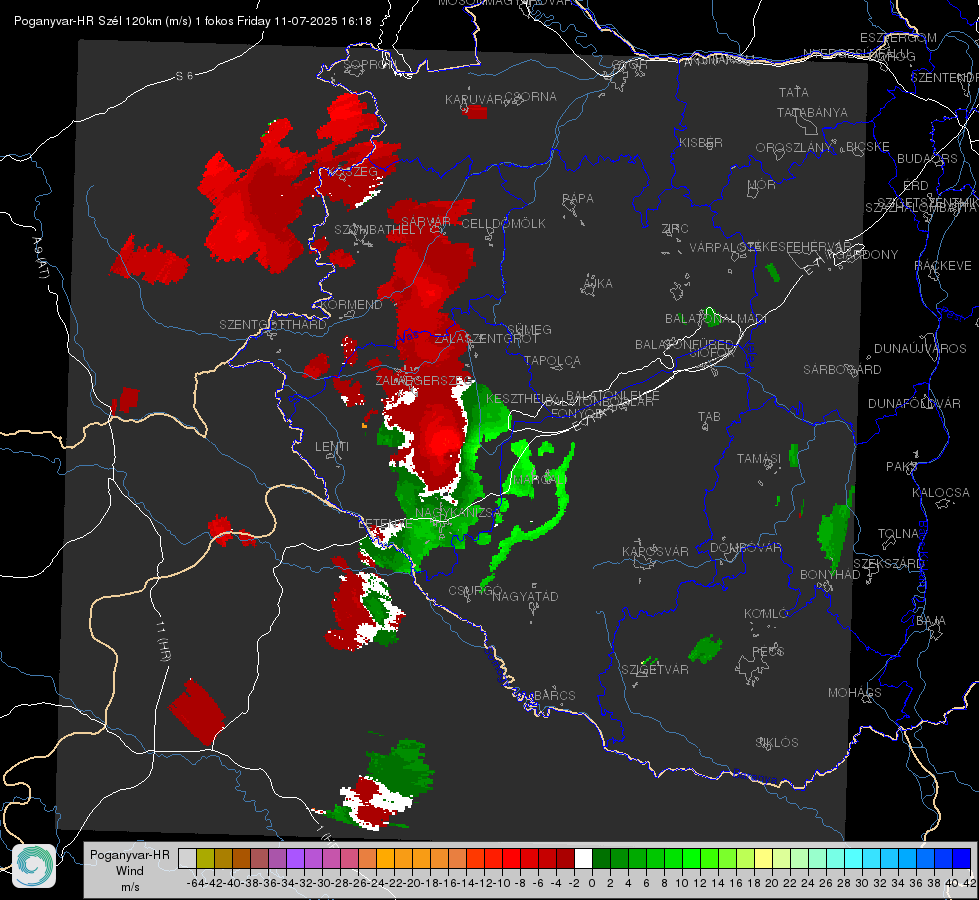Click the AJKA city label
This screenshot has height=900, width=979.
598,284
